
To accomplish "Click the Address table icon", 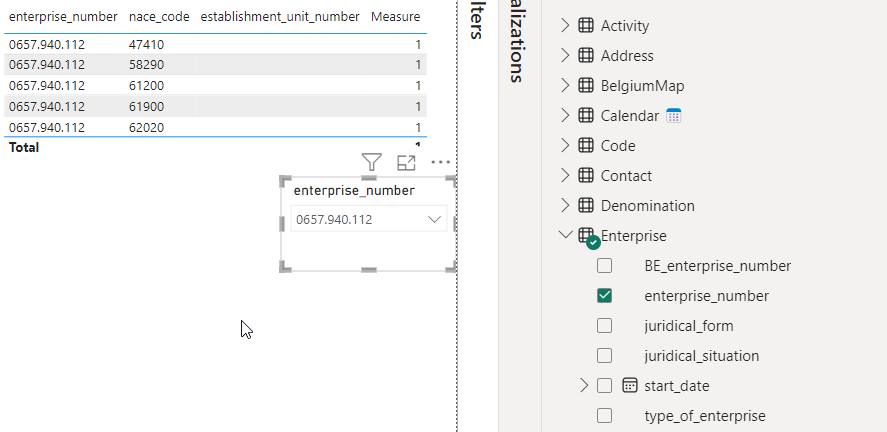I will (585, 55).
